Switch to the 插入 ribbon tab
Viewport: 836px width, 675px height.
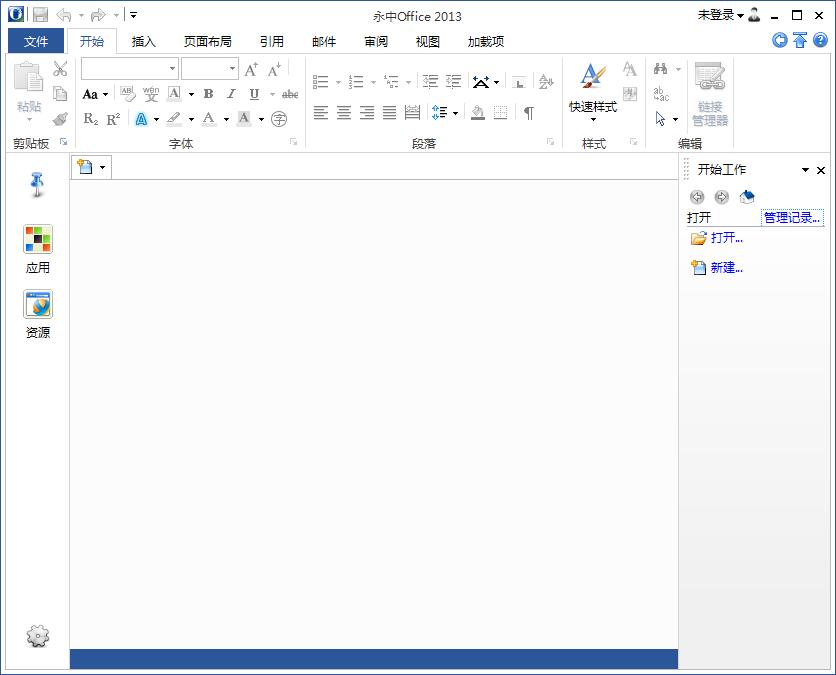[143, 41]
